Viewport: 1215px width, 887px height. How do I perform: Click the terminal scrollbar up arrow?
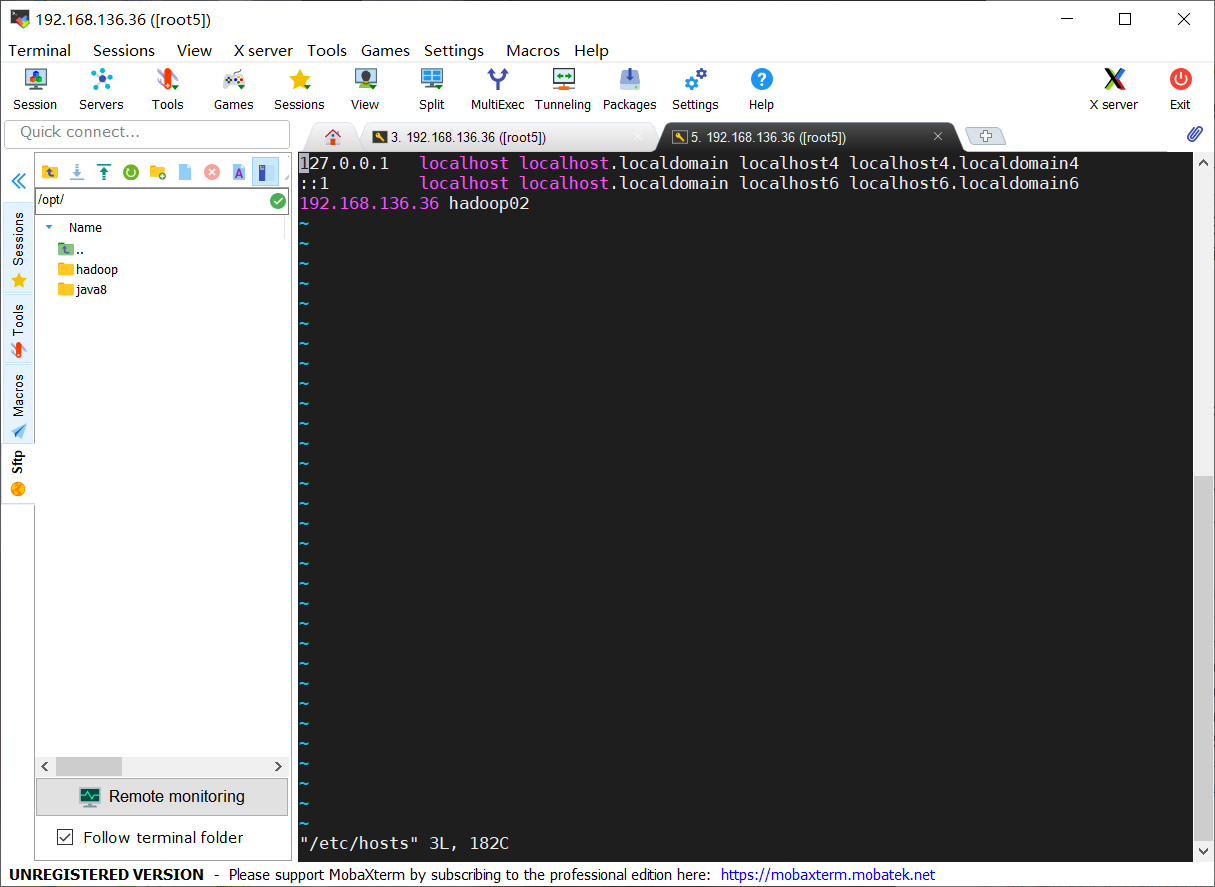tap(1204, 160)
